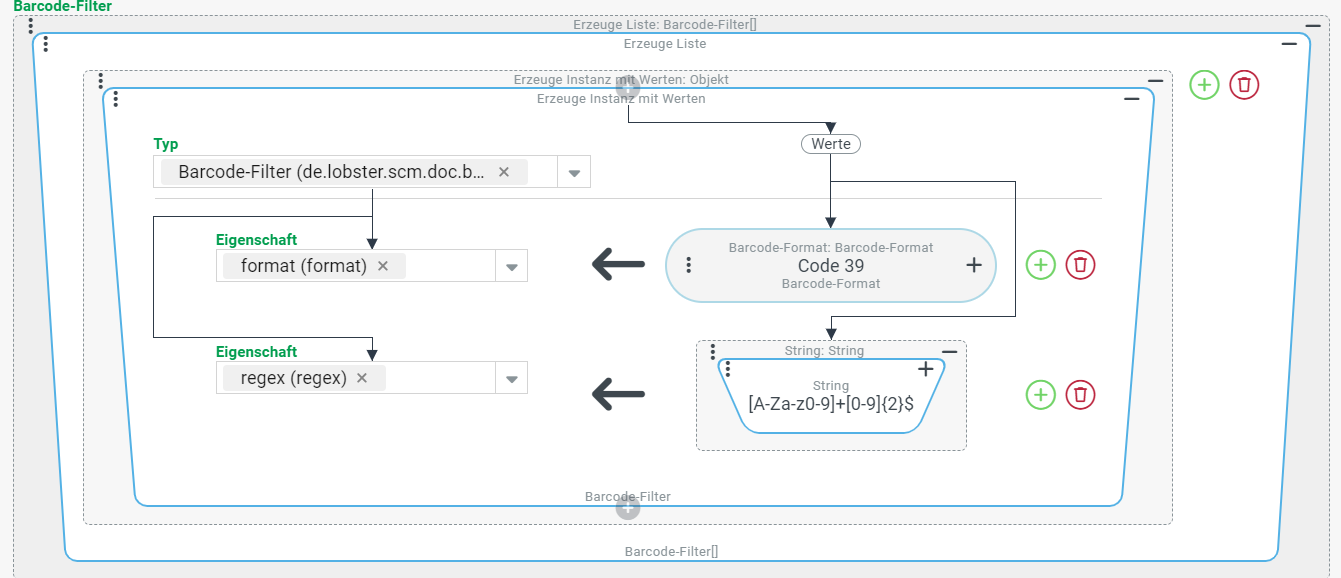Edit the regex string value field

pyautogui.click(x=830, y=405)
